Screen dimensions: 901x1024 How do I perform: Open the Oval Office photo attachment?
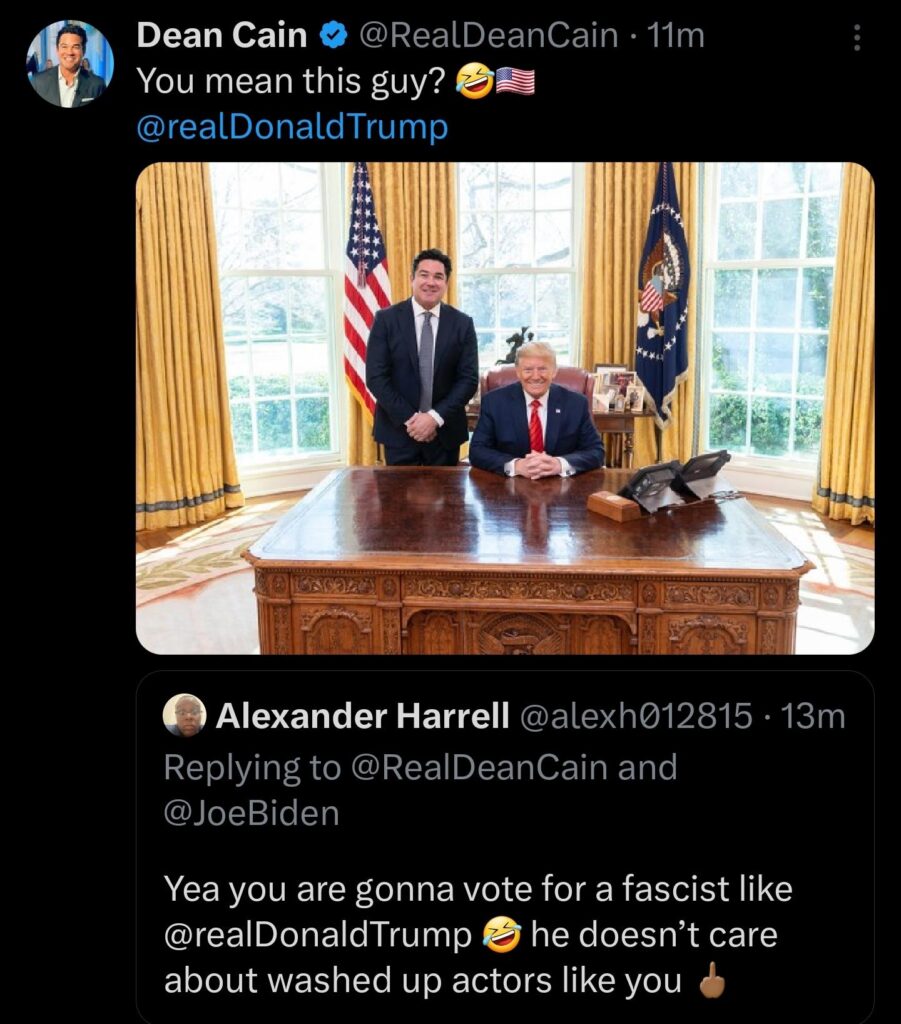(505, 408)
